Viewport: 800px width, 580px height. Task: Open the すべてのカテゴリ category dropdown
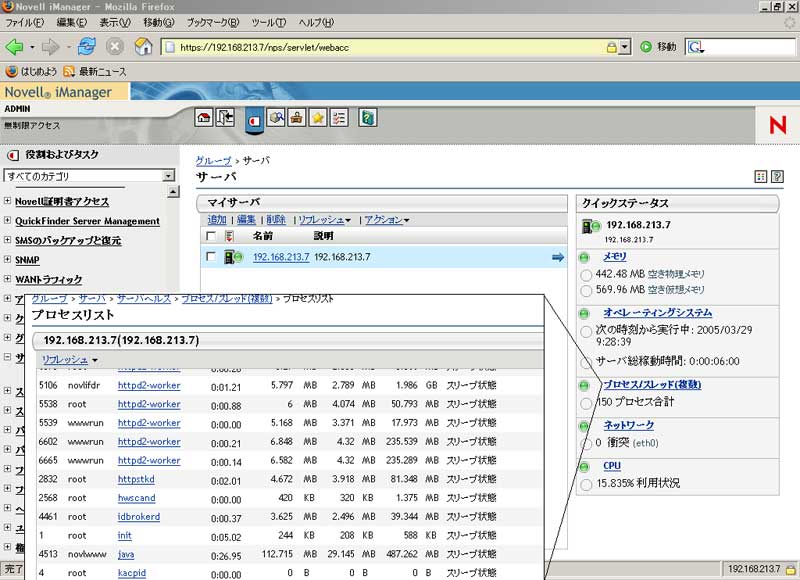coord(168,176)
